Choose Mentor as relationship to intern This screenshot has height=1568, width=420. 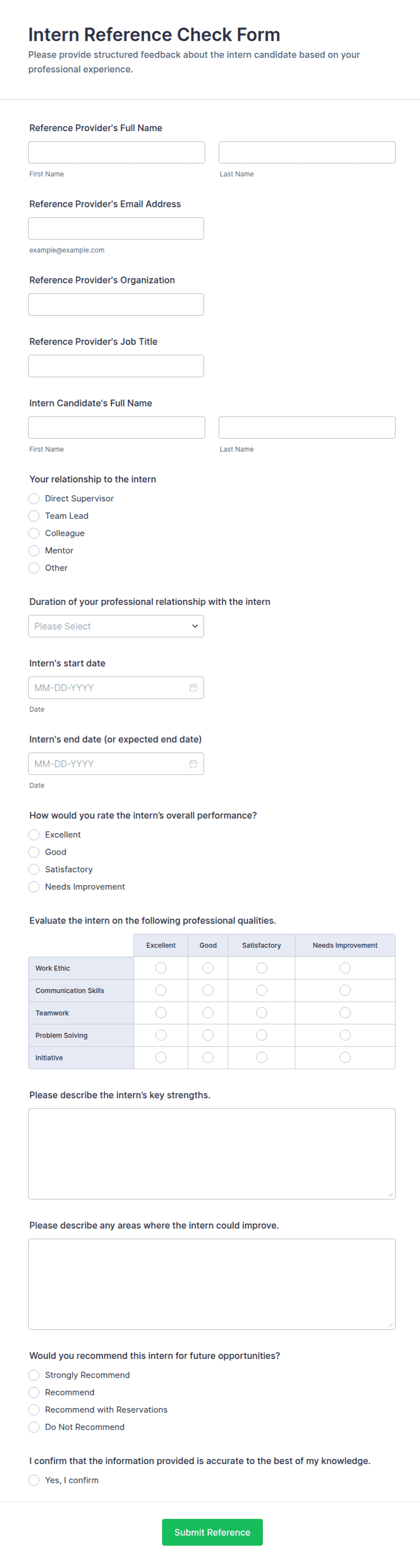(x=34, y=550)
